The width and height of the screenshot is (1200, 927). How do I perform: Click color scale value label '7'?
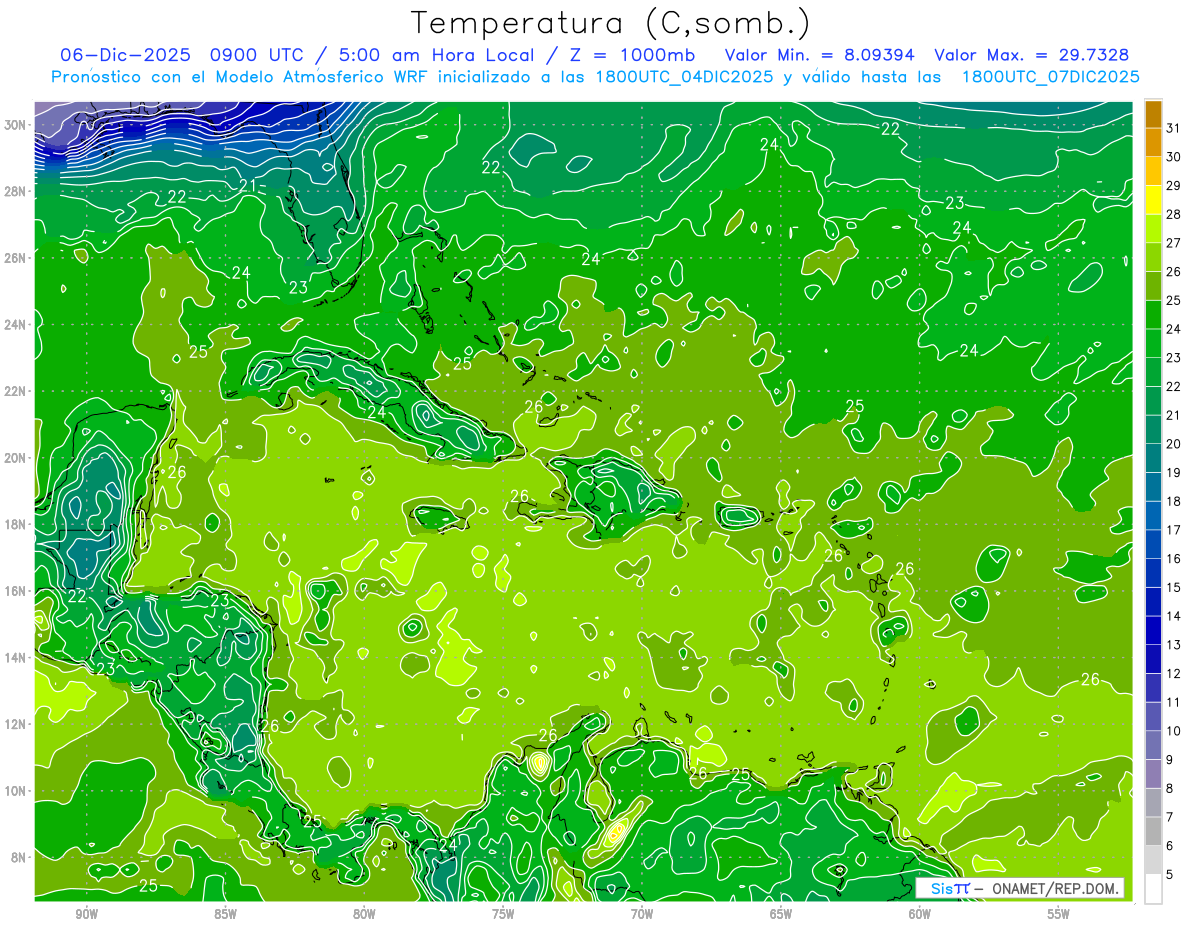pos(1171,817)
